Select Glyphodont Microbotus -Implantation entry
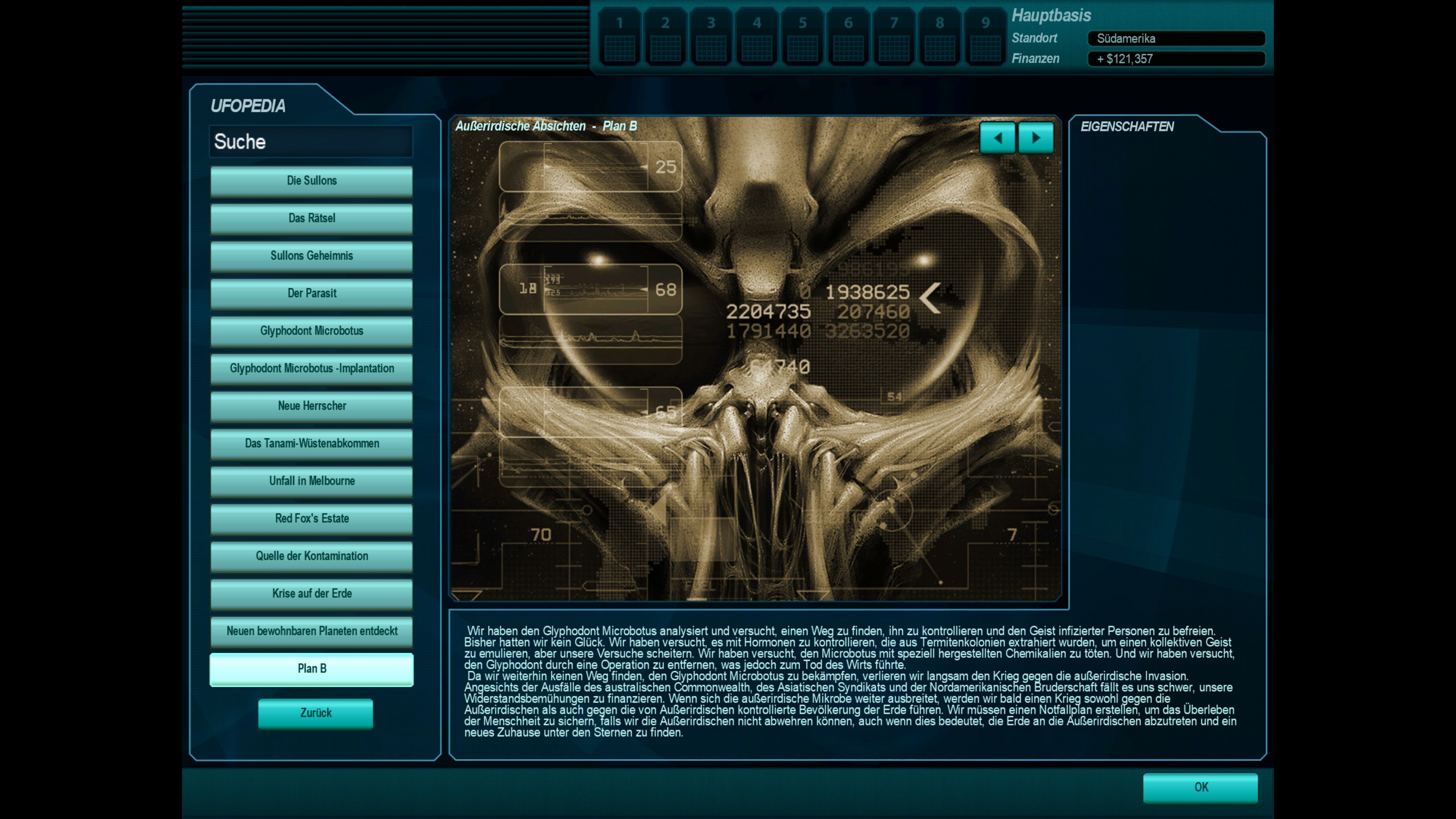Screen dimensions: 1456x819 coord(311,369)
